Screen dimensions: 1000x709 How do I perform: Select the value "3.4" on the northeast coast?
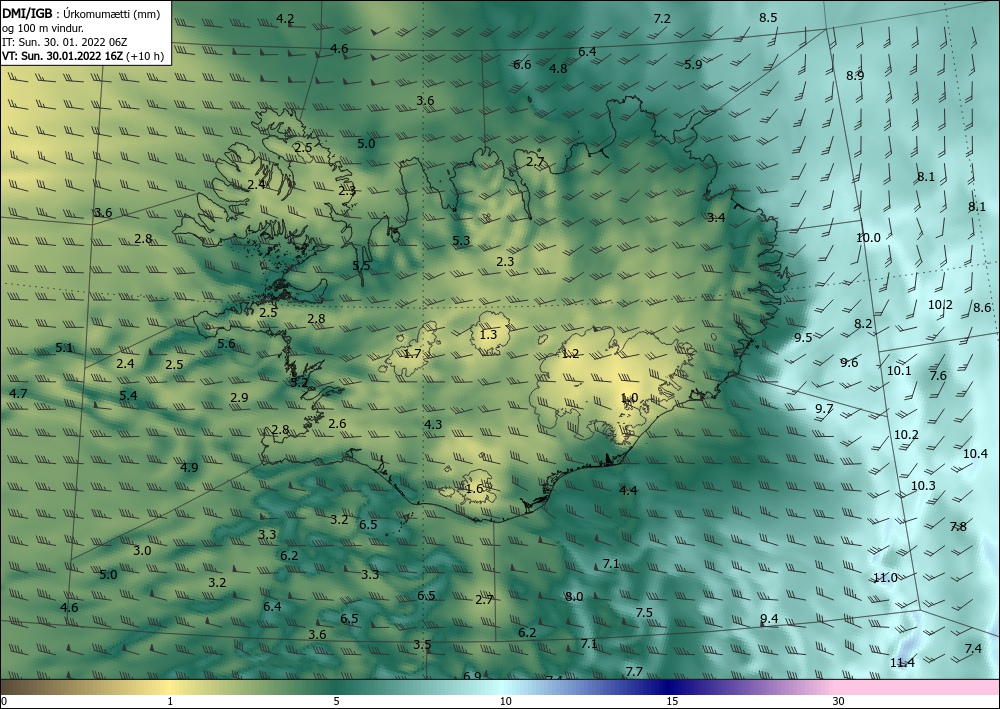tap(716, 217)
